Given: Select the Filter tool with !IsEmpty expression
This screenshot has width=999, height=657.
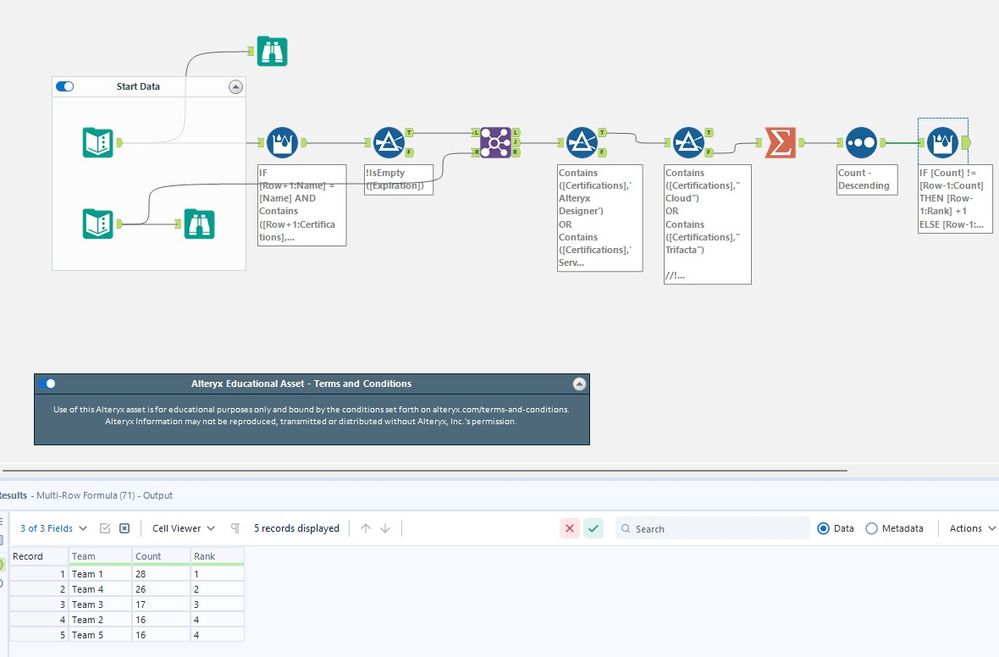Looking at the screenshot, I should (389, 142).
